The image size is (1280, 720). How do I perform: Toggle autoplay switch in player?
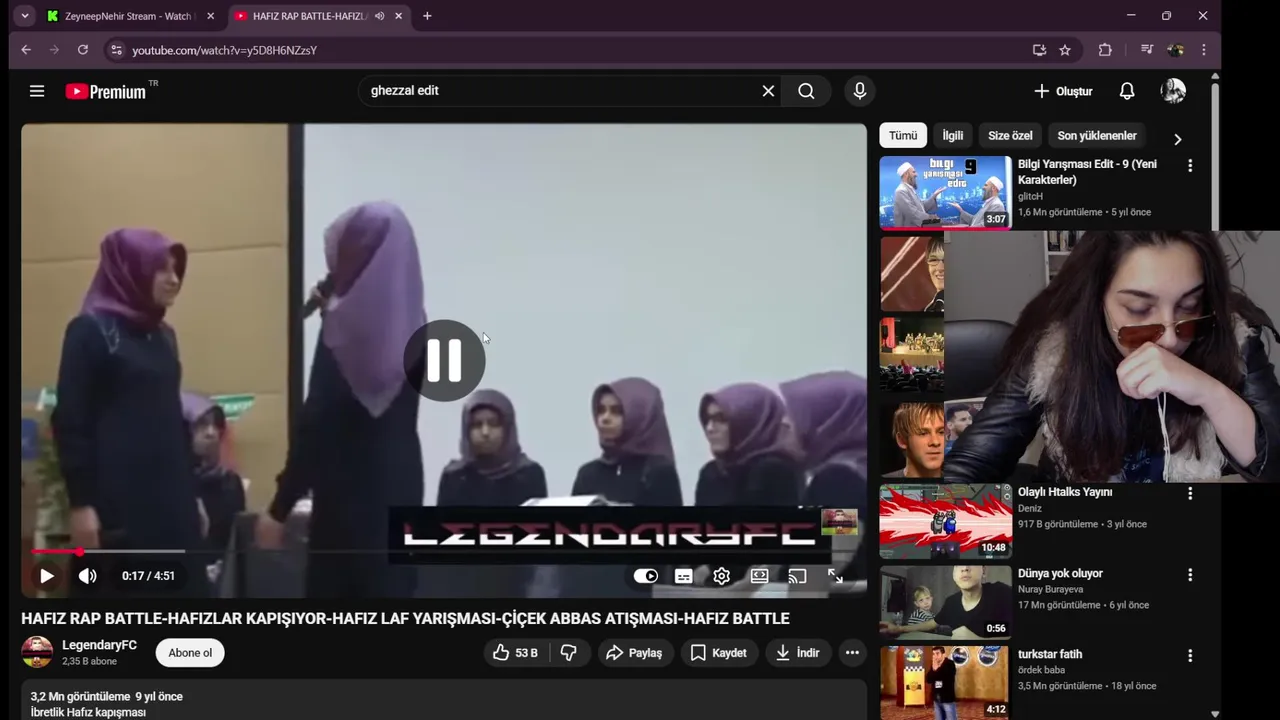click(646, 576)
